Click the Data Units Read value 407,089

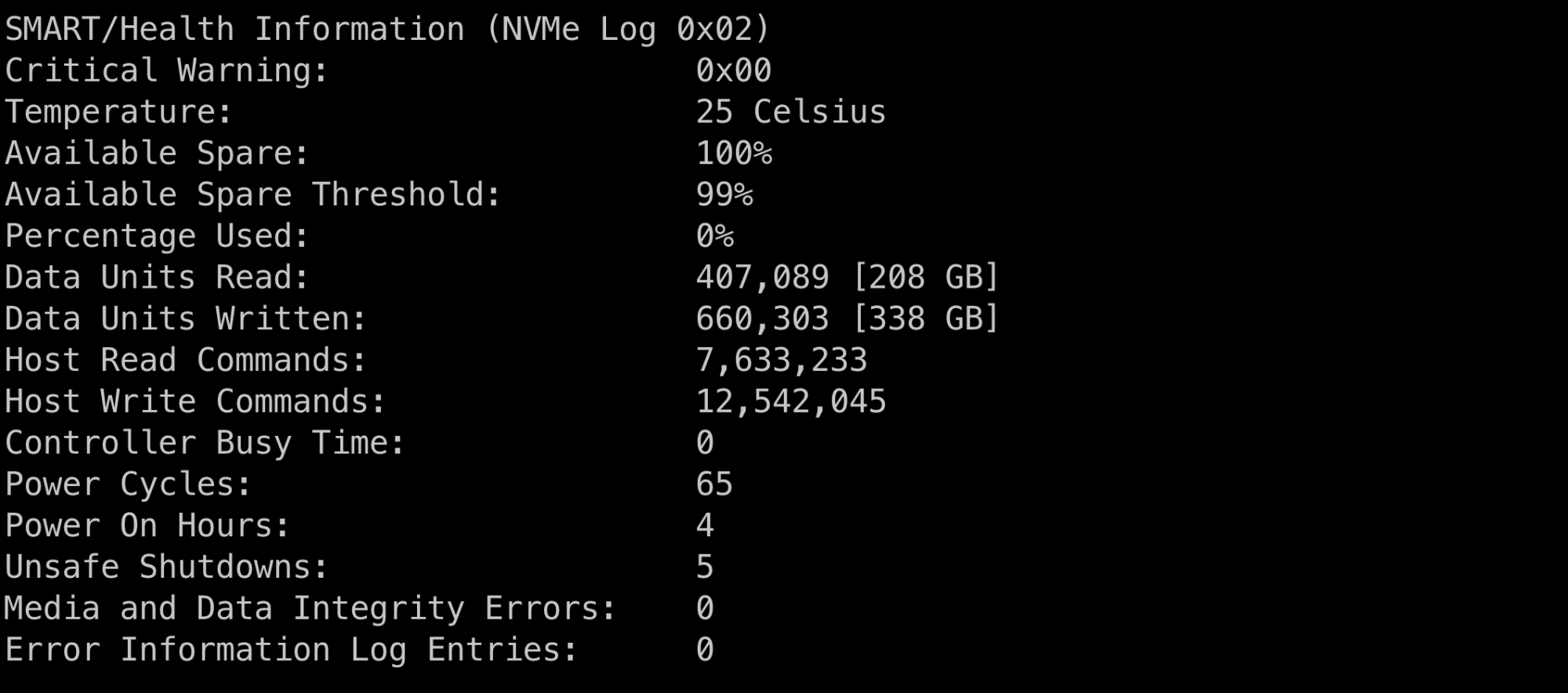click(762, 278)
